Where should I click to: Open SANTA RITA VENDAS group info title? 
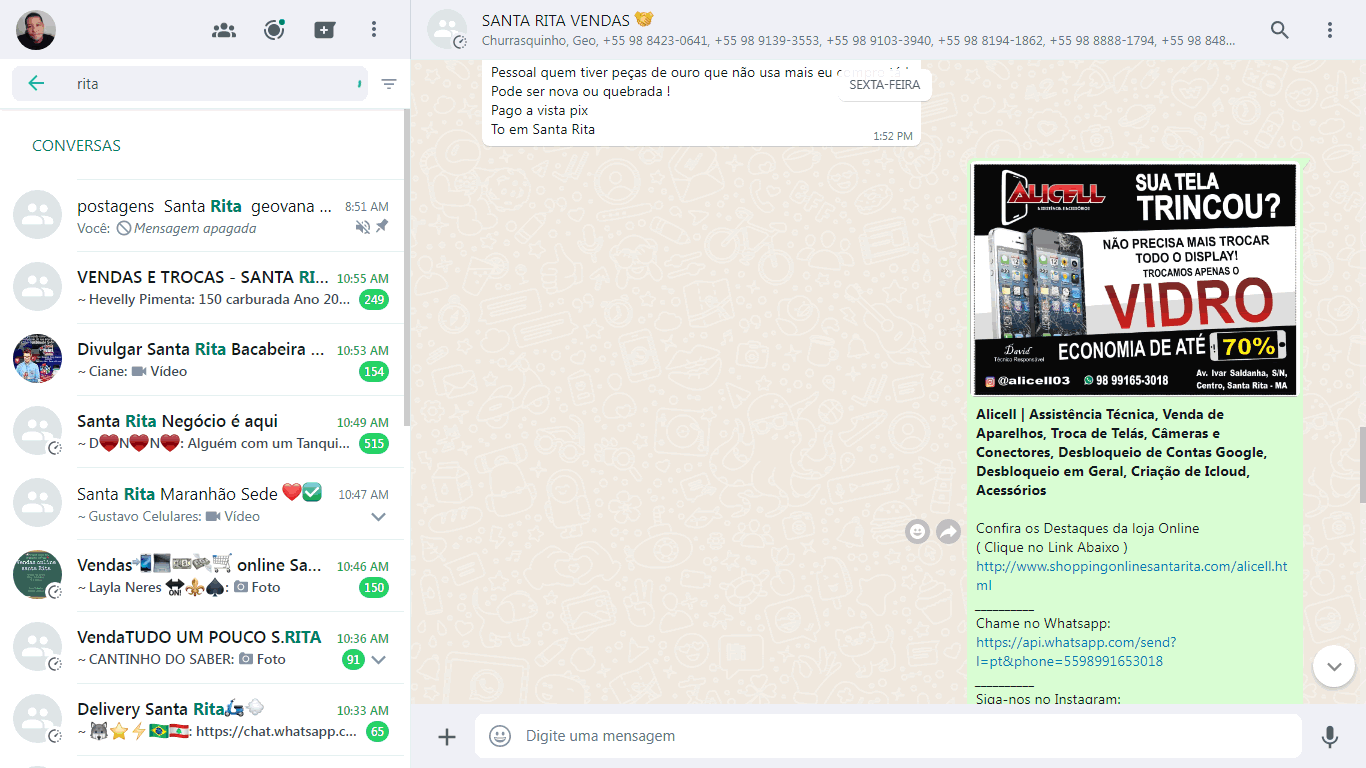567,20
